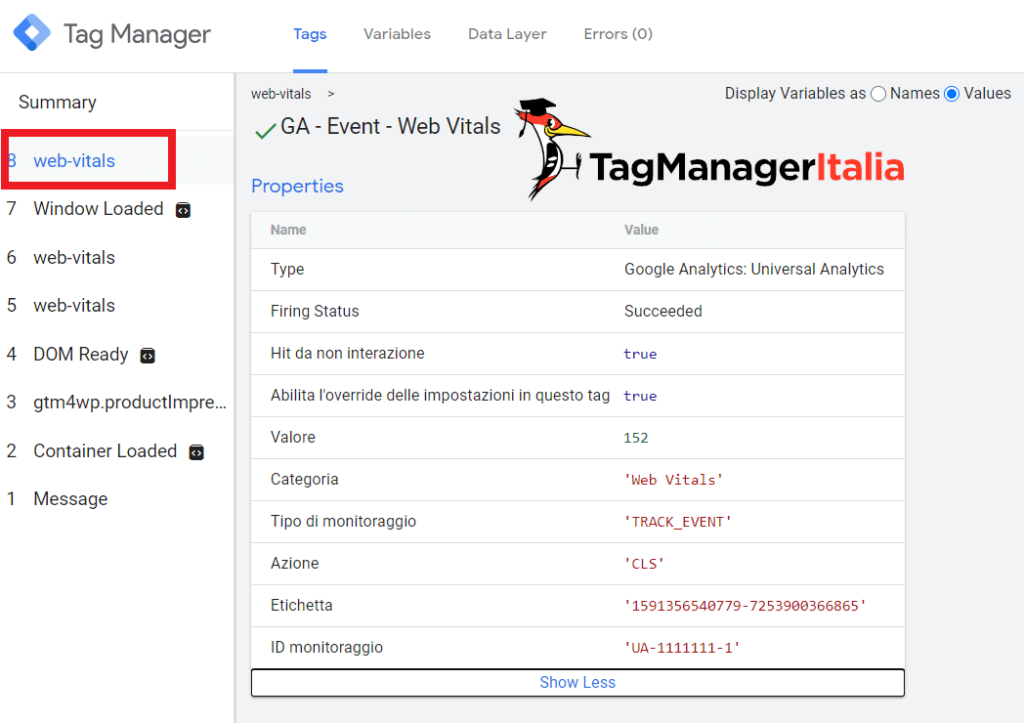The image size is (1024, 723).
Task: Open the Variables tab
Action: (x=397, y=34)
